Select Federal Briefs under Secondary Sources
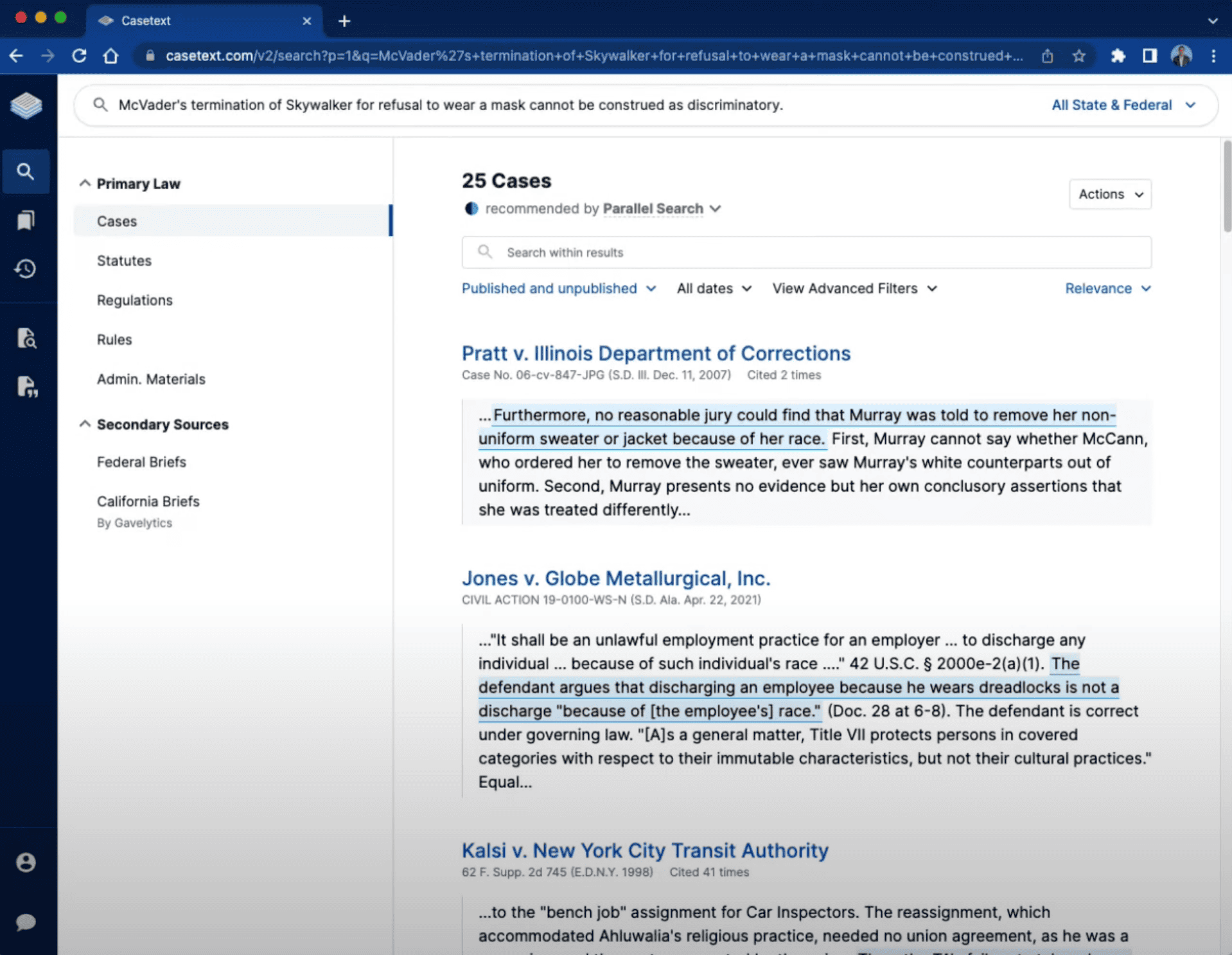This screenshot has width=1232, height=955. (x=141, y=462)
